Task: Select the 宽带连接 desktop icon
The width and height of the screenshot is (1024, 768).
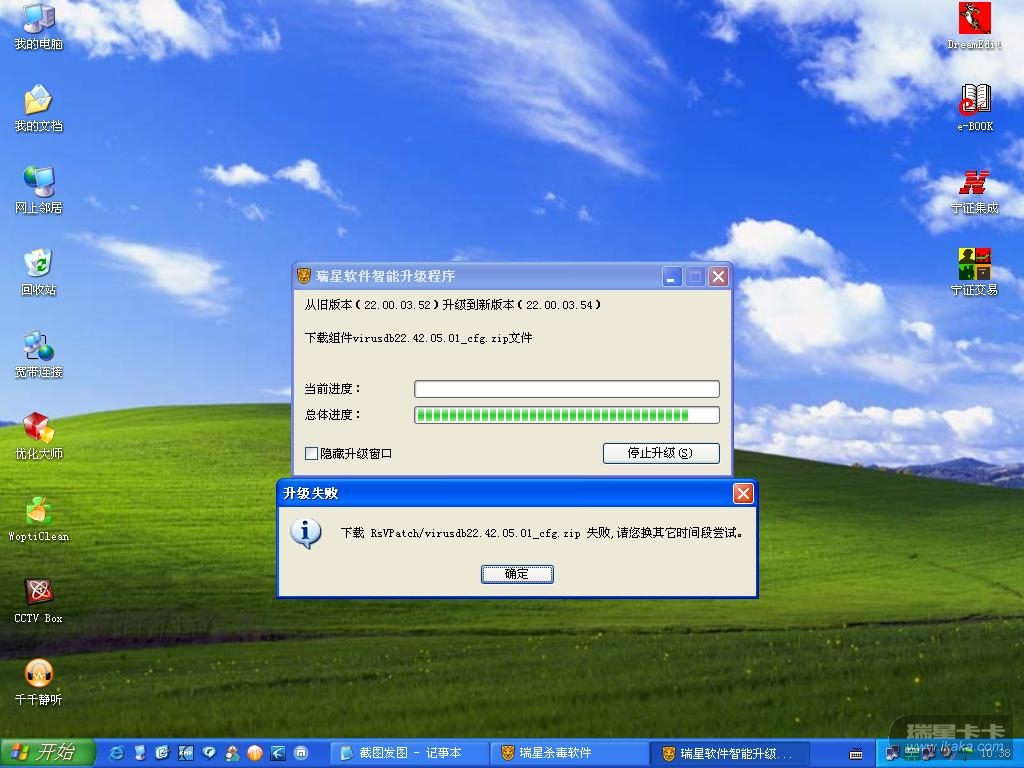Action: point(39,355)
